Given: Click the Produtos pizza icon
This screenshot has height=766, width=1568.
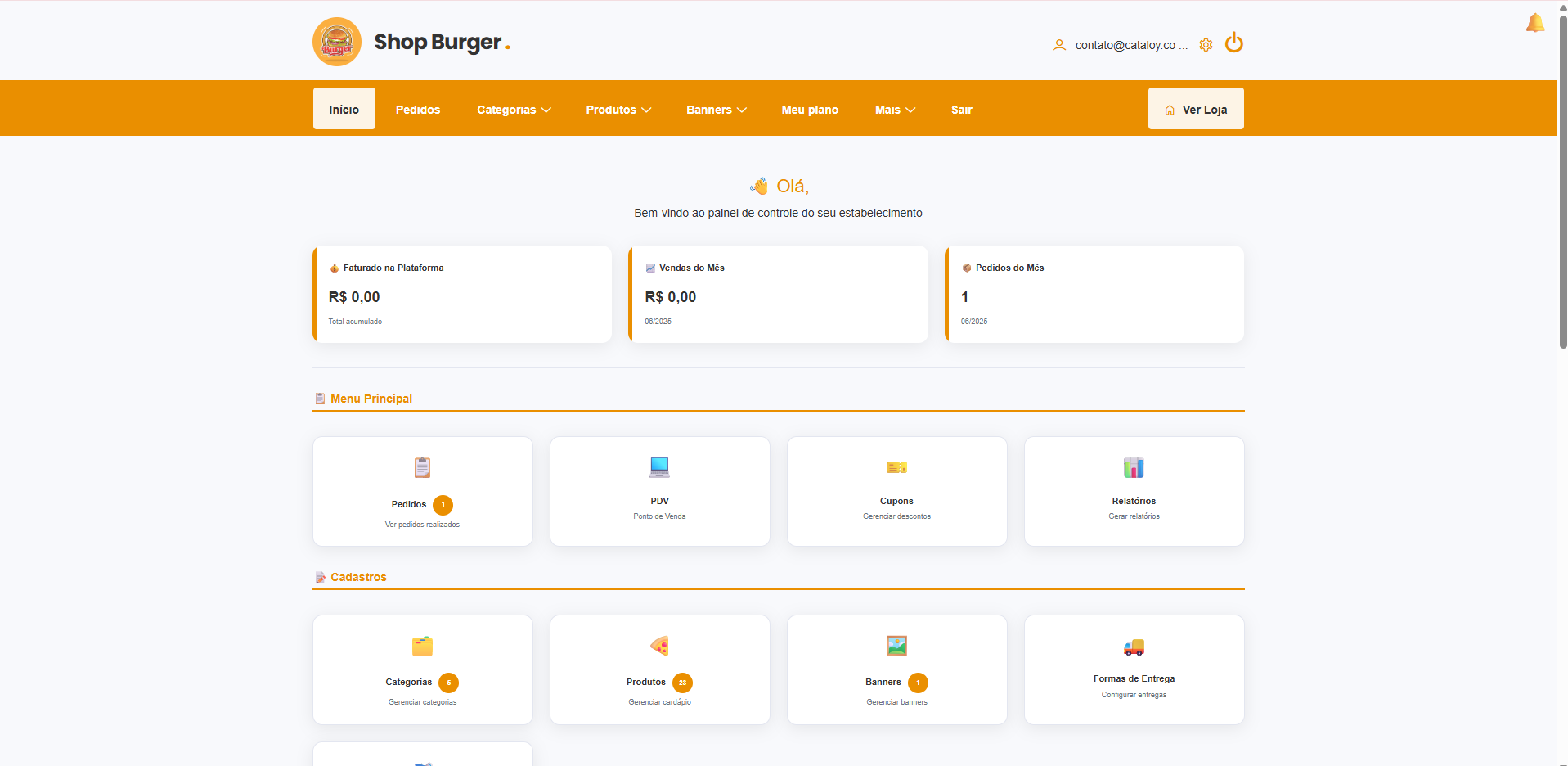Looking at the screenshot, I should coord(659,646).
